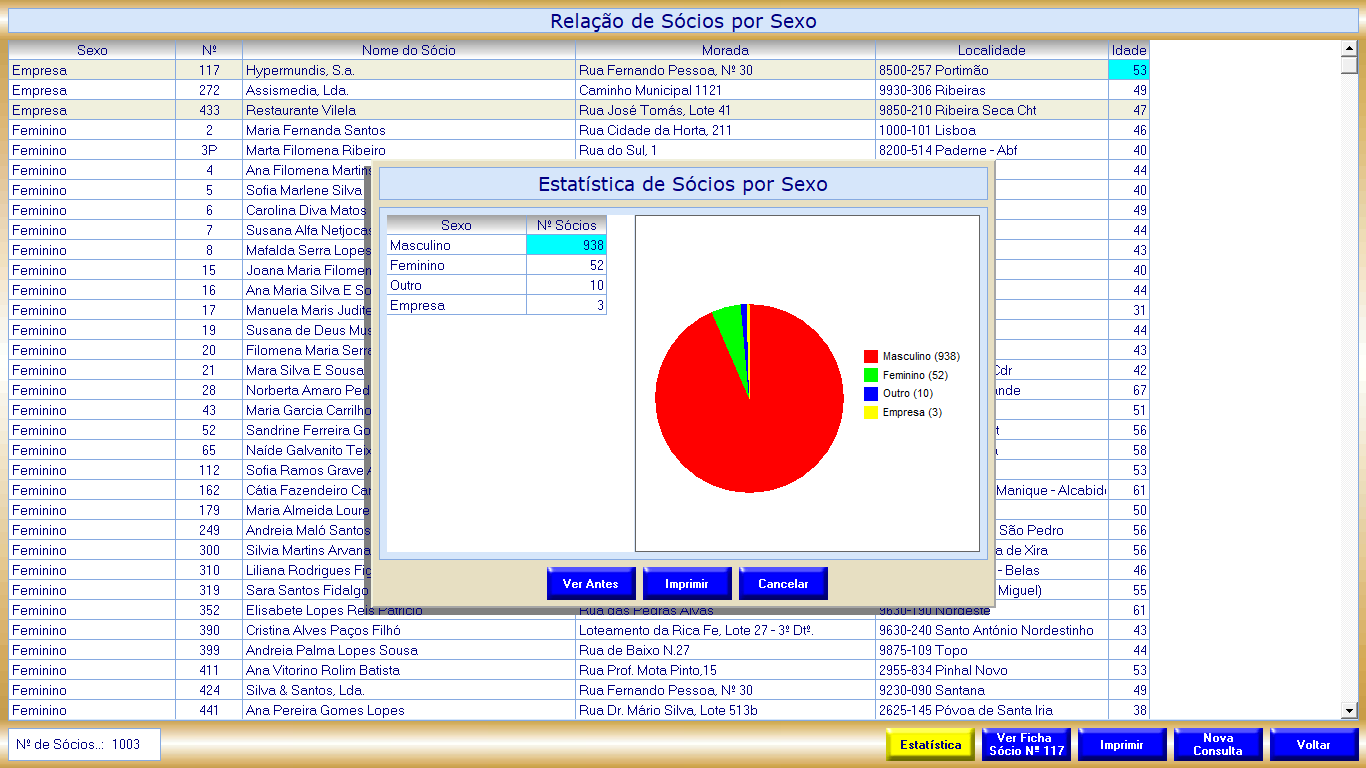
Task: Cancel the statistics dialog
Action: (783, 584)
